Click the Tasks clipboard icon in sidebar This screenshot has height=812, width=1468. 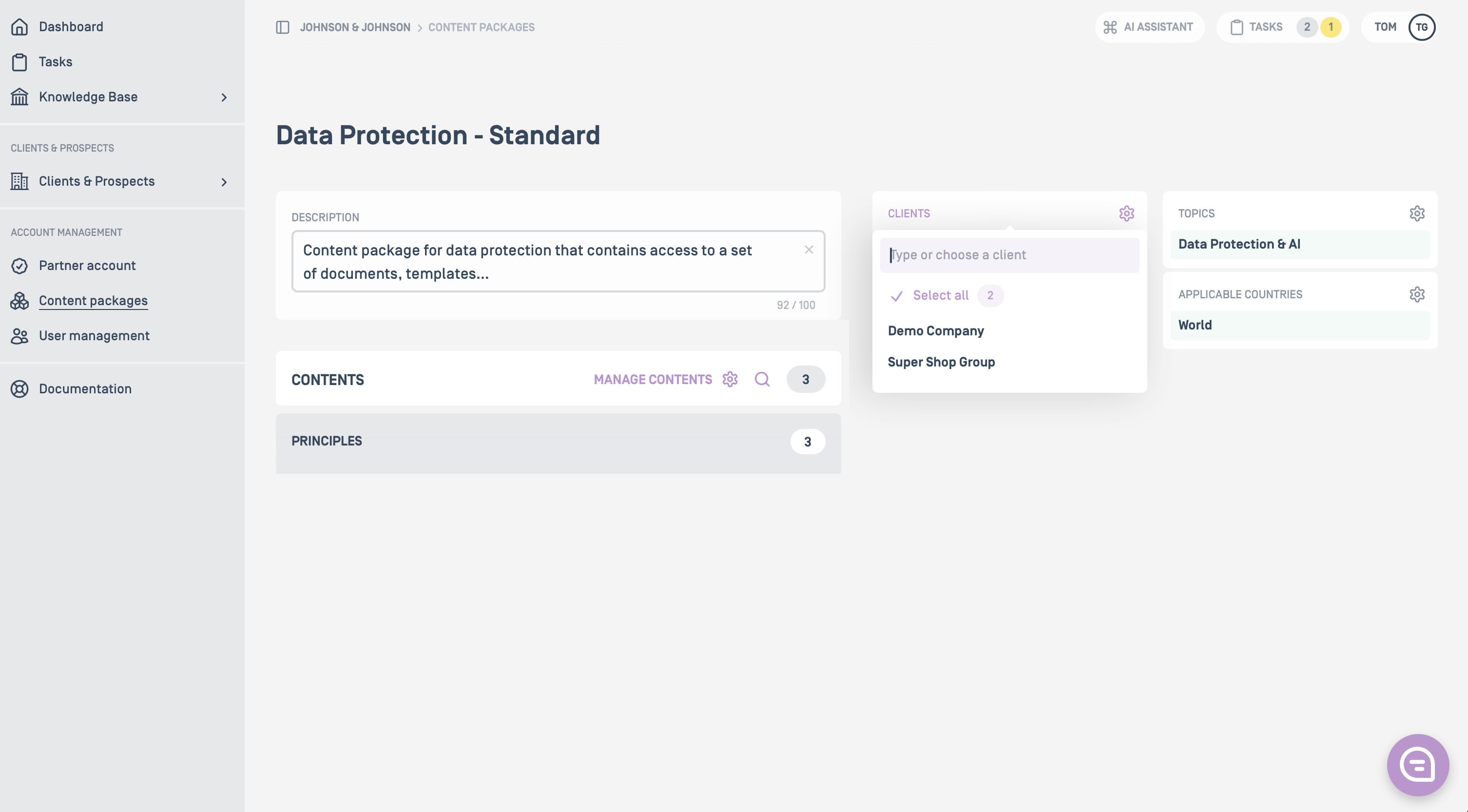tap(19, 62)
